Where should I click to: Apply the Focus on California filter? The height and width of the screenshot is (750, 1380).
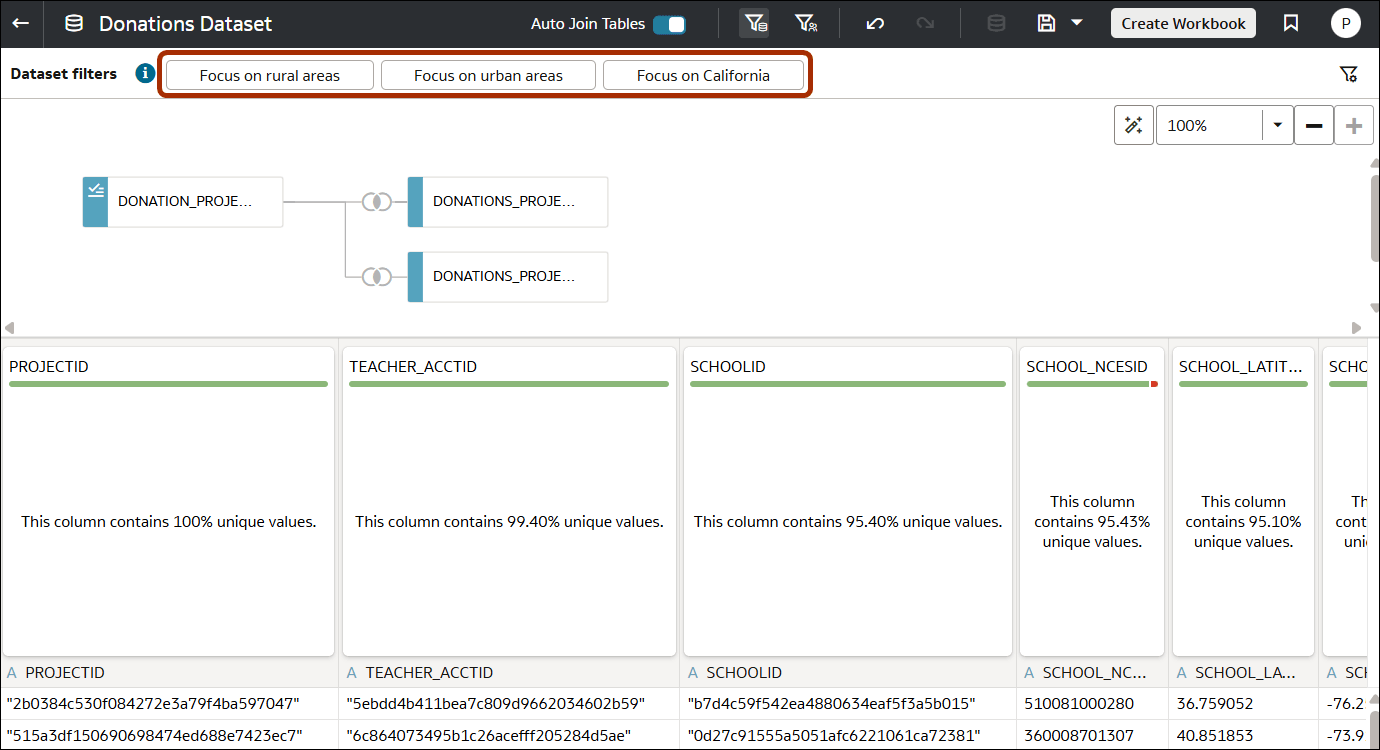(x=704, y=74)
